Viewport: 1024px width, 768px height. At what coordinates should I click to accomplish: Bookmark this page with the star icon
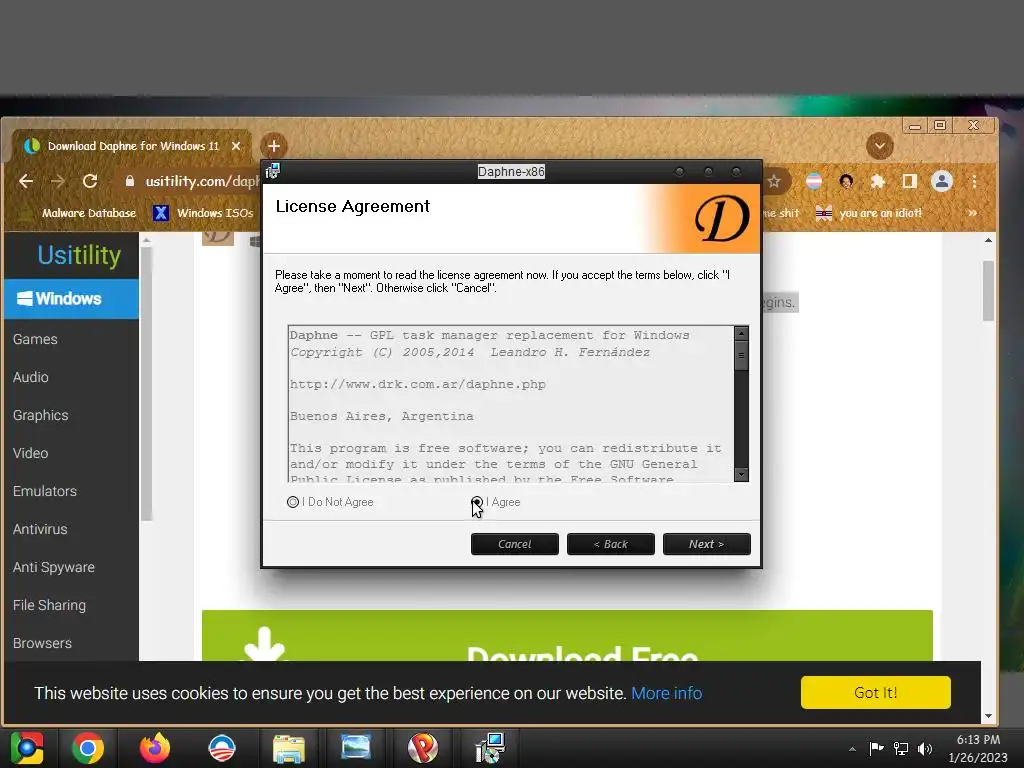[774, 181]
